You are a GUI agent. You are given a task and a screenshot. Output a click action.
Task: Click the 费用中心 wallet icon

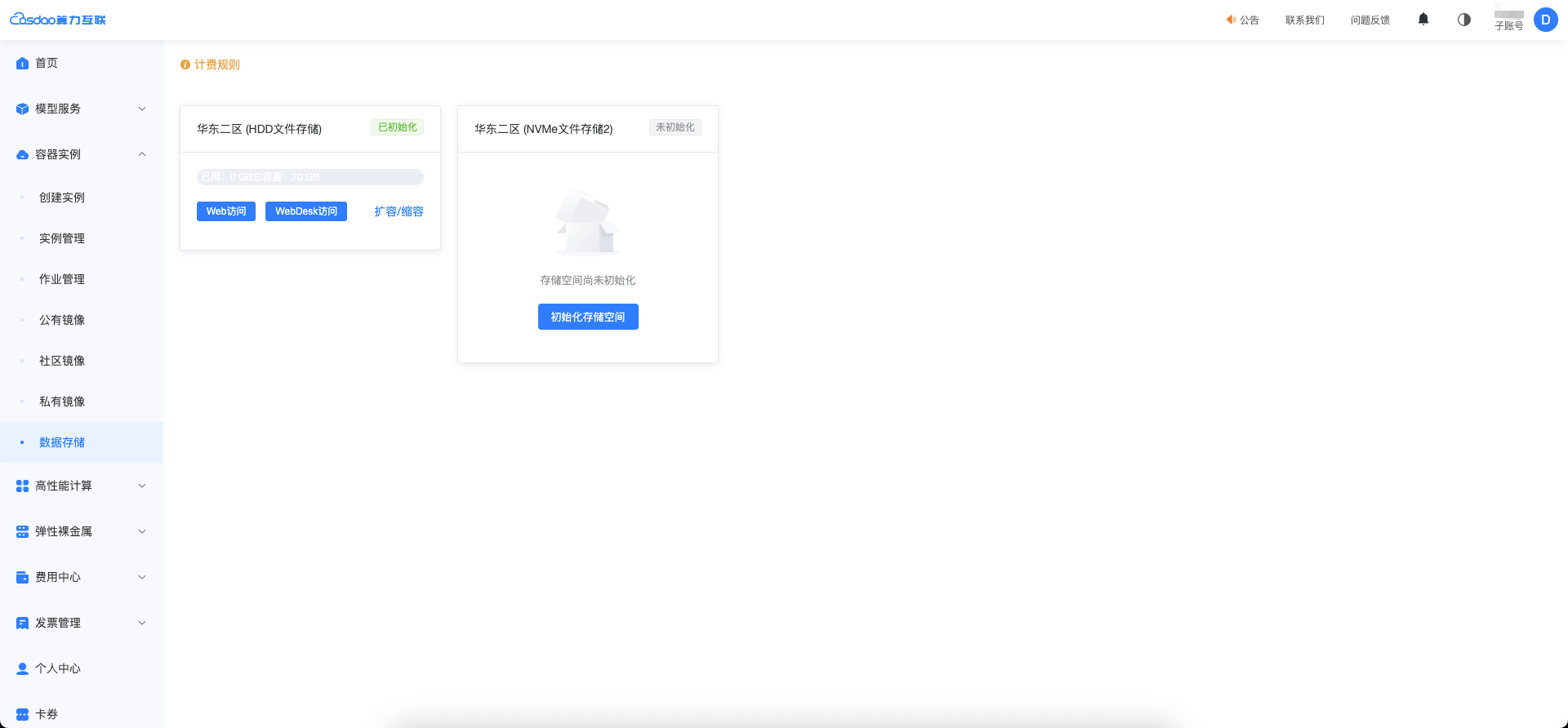22,577
